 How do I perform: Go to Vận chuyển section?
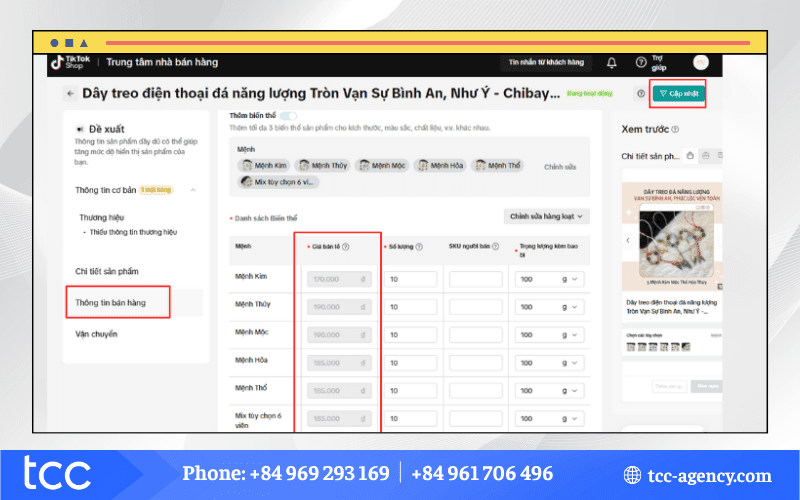[x=96, y=334]
